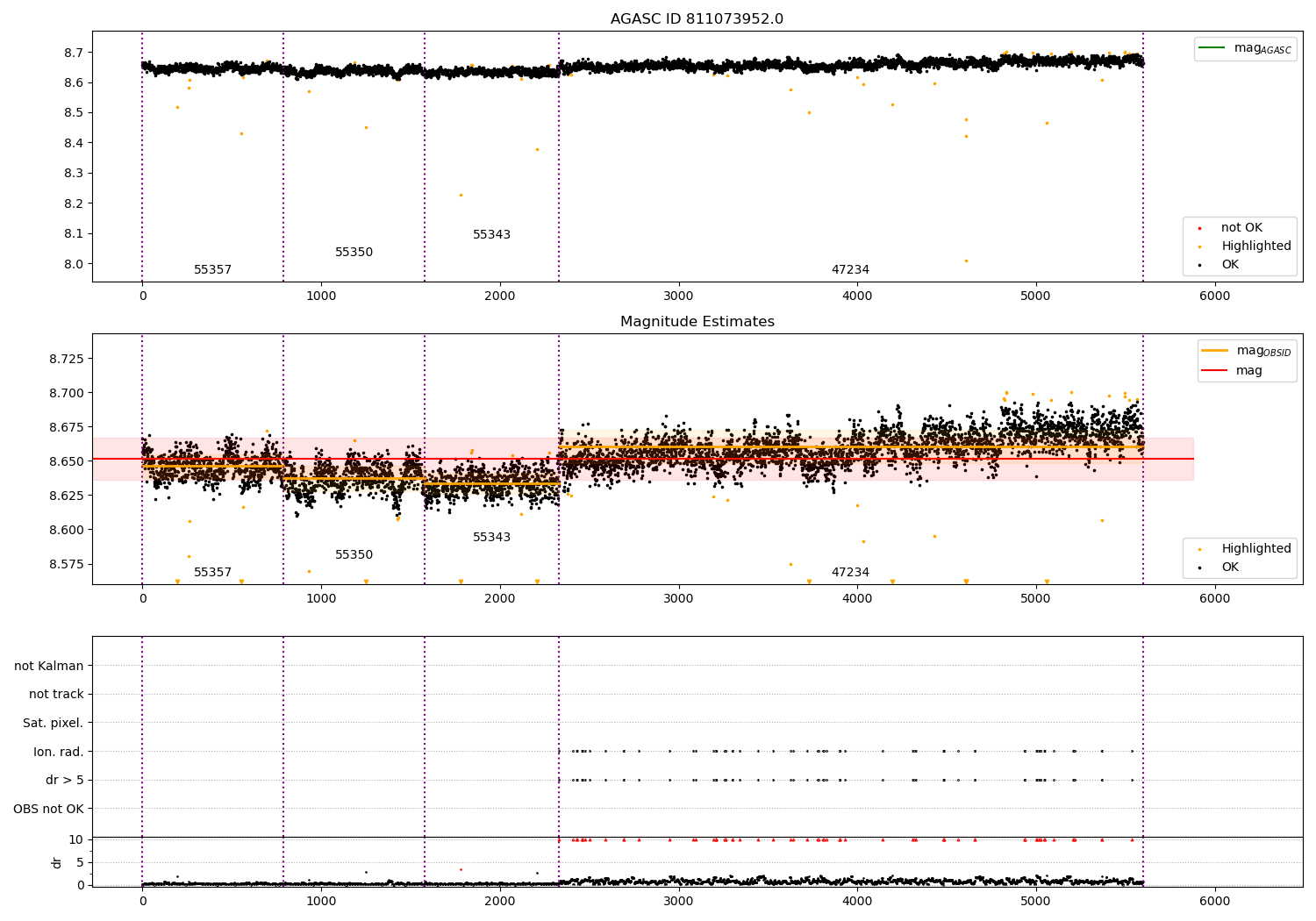Select 'OK' legend label in Magnitude Estimates plot
The image size is (1316, 921).
[1230, 568]
